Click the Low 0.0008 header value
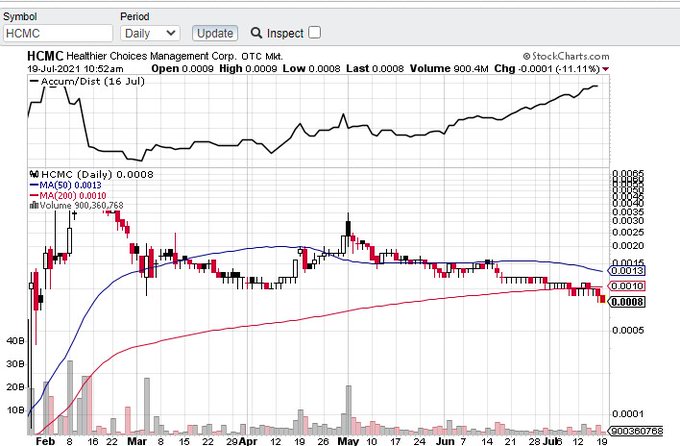Viewport: 680px width, 446px height. click(x=311, y=69)
